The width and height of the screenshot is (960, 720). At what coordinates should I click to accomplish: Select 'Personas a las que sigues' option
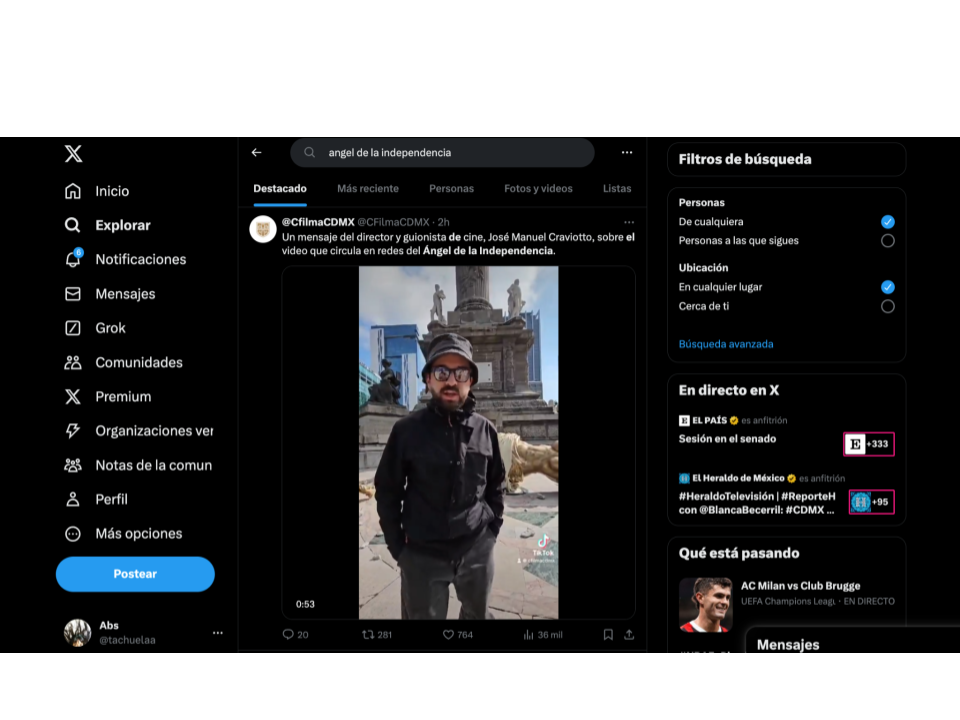pos(887,241)
